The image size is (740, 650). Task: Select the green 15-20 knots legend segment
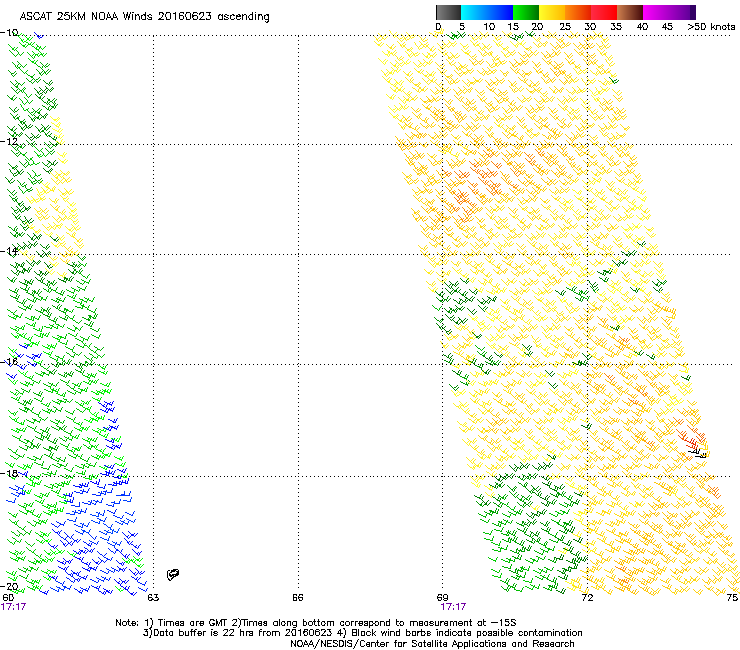pyautogui.click(x=526, y=12)
